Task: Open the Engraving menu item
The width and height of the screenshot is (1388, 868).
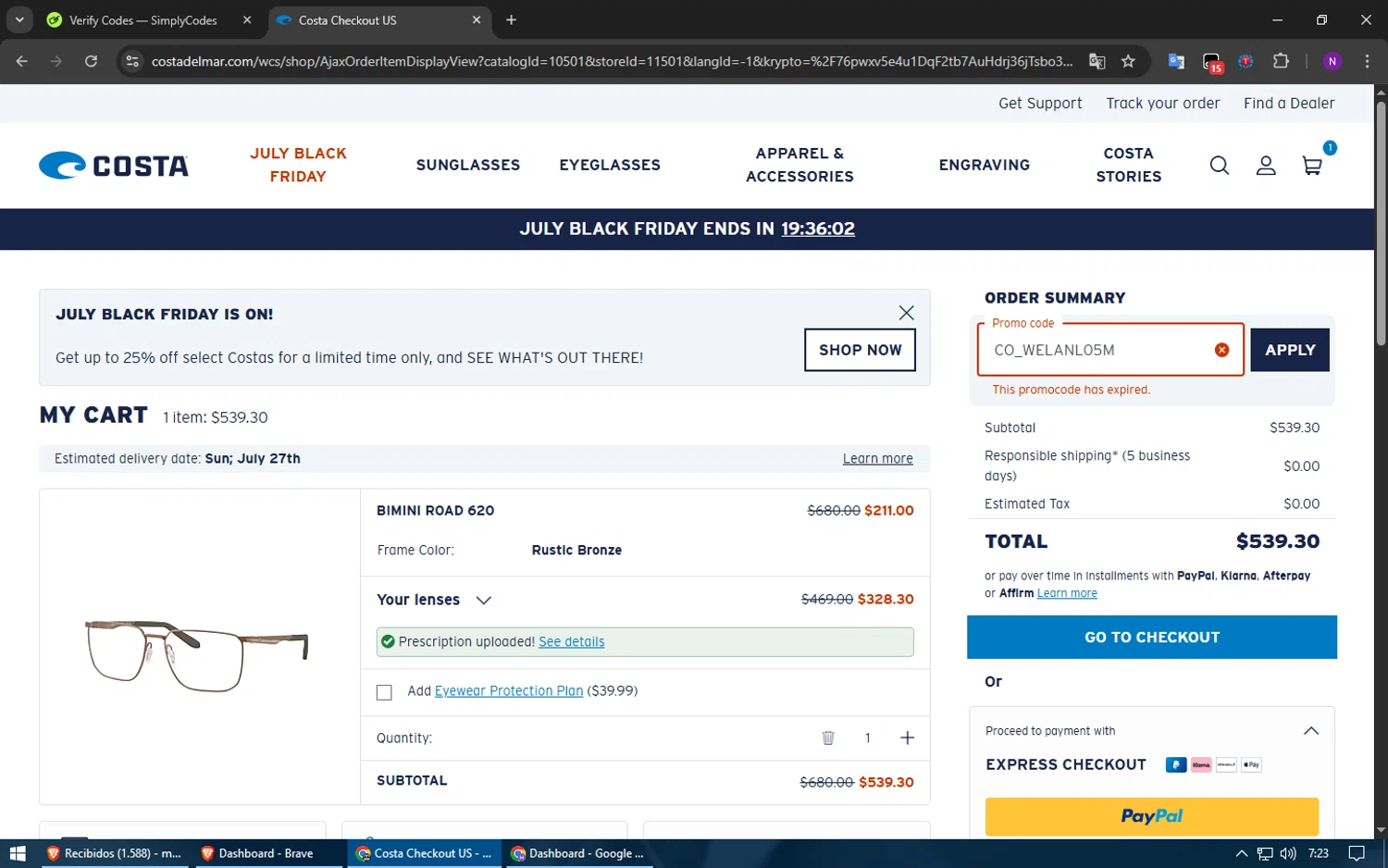Action: point(985,165)
